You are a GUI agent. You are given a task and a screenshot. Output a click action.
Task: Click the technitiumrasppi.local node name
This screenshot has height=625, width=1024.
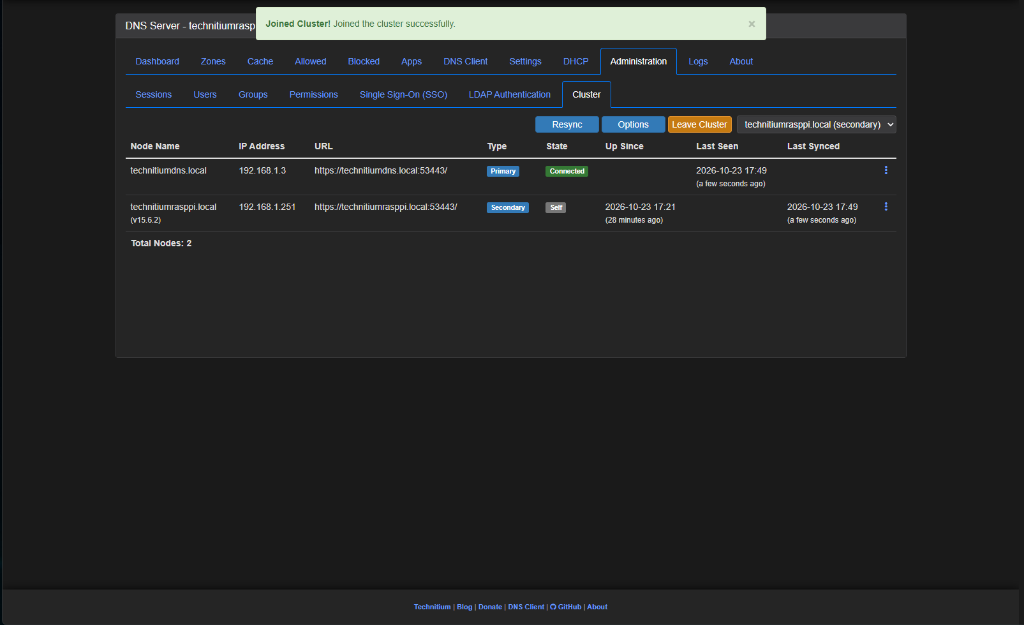(173, 207)
